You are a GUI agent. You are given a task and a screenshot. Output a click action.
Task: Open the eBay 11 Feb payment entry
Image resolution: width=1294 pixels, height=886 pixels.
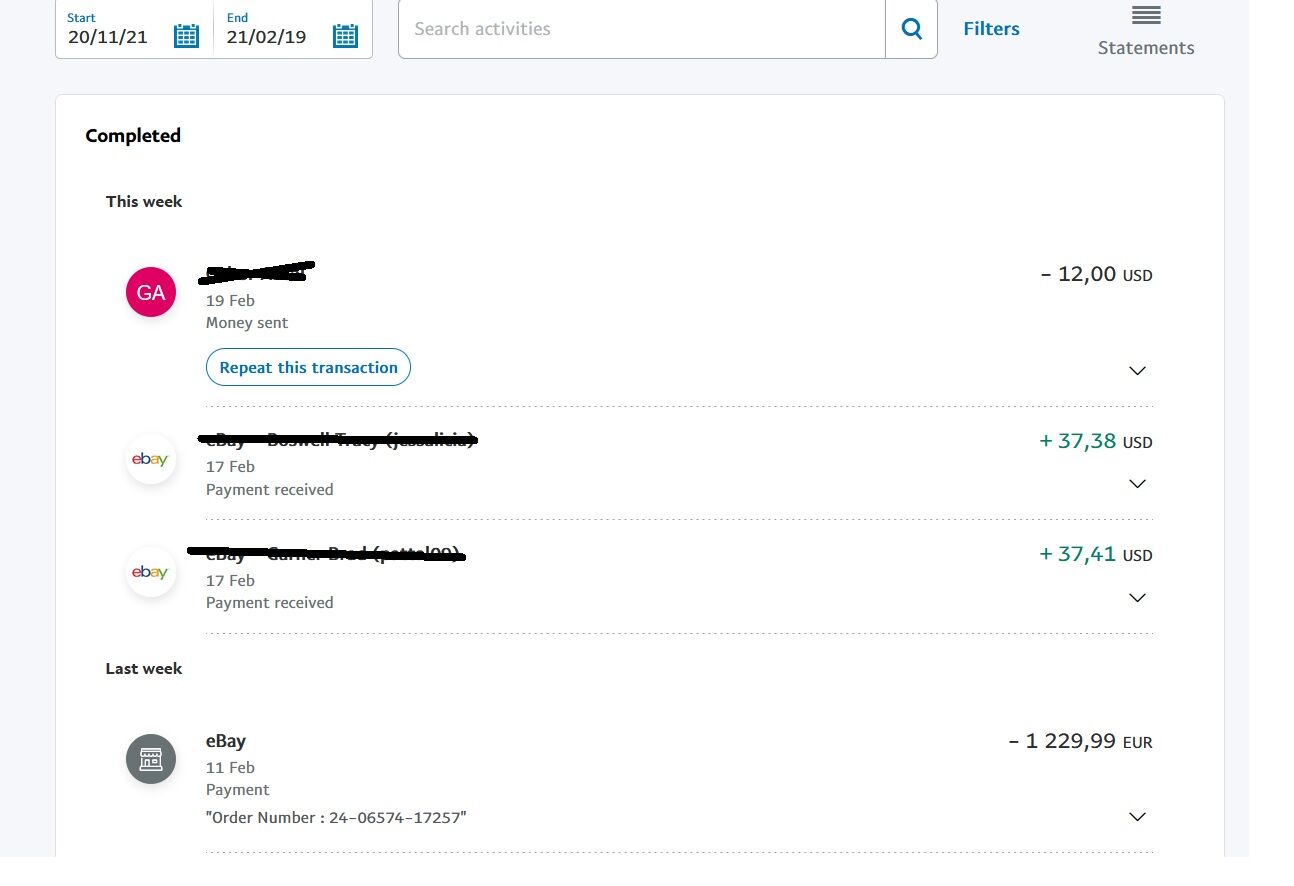pyautogui.click(x=226, y=741)
